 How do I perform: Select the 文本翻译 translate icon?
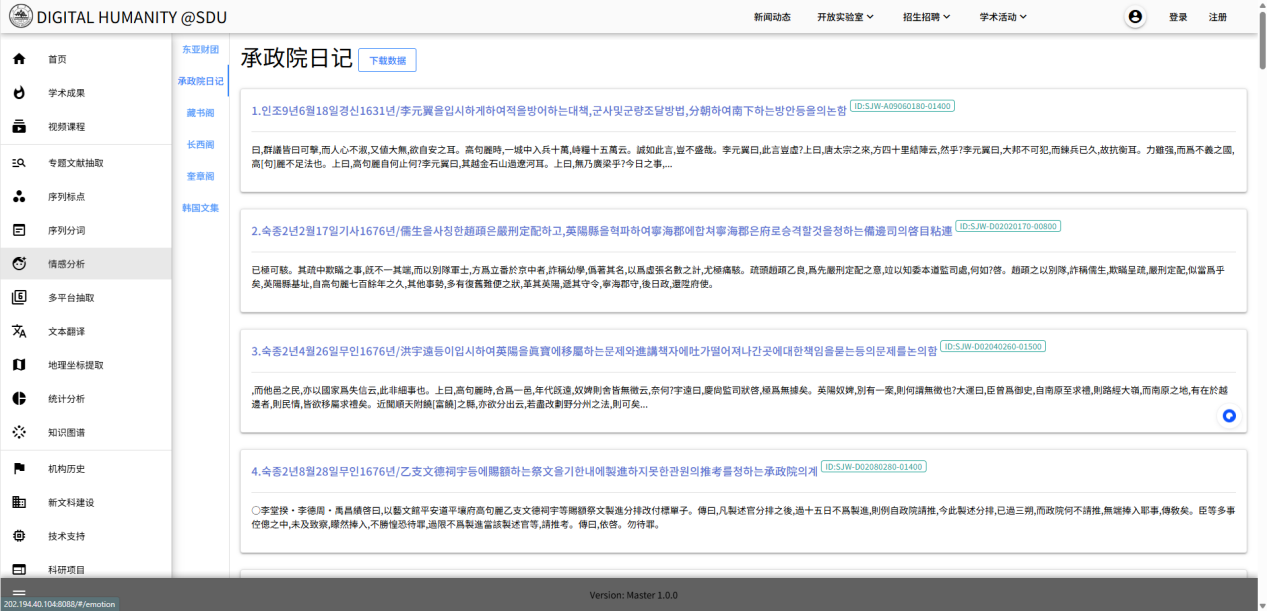point(19,331)
